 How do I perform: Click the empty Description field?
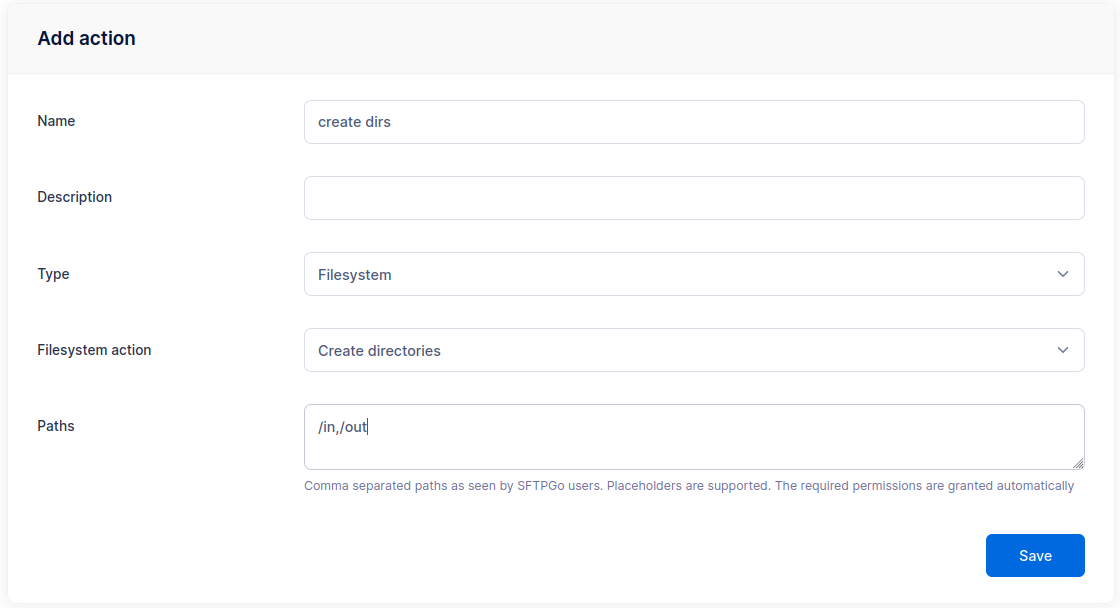coord(694,198)
